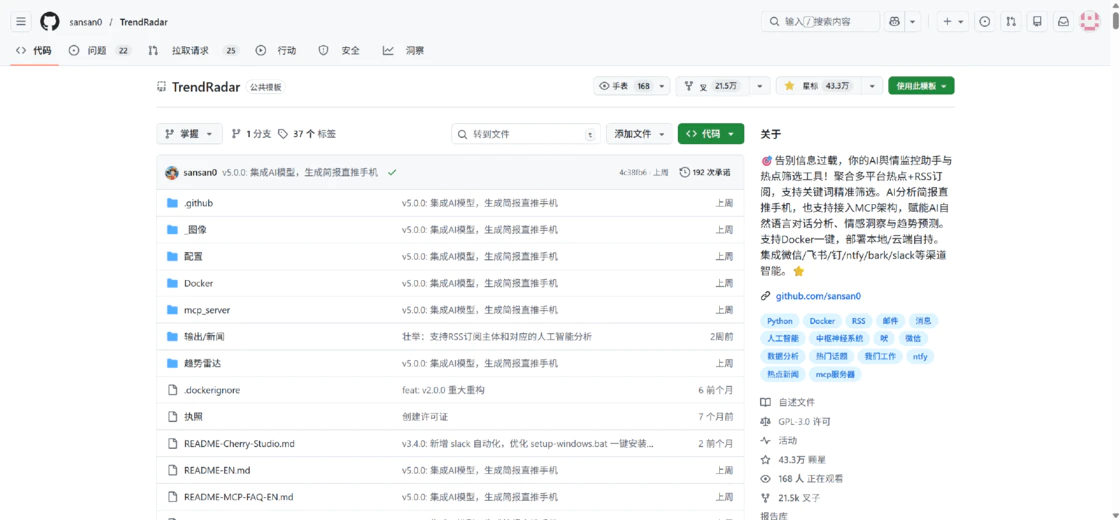This screenshot has height=520, width=1120.
Task: Open README-Cherry-Studio.md file
Action: (239, 444)
